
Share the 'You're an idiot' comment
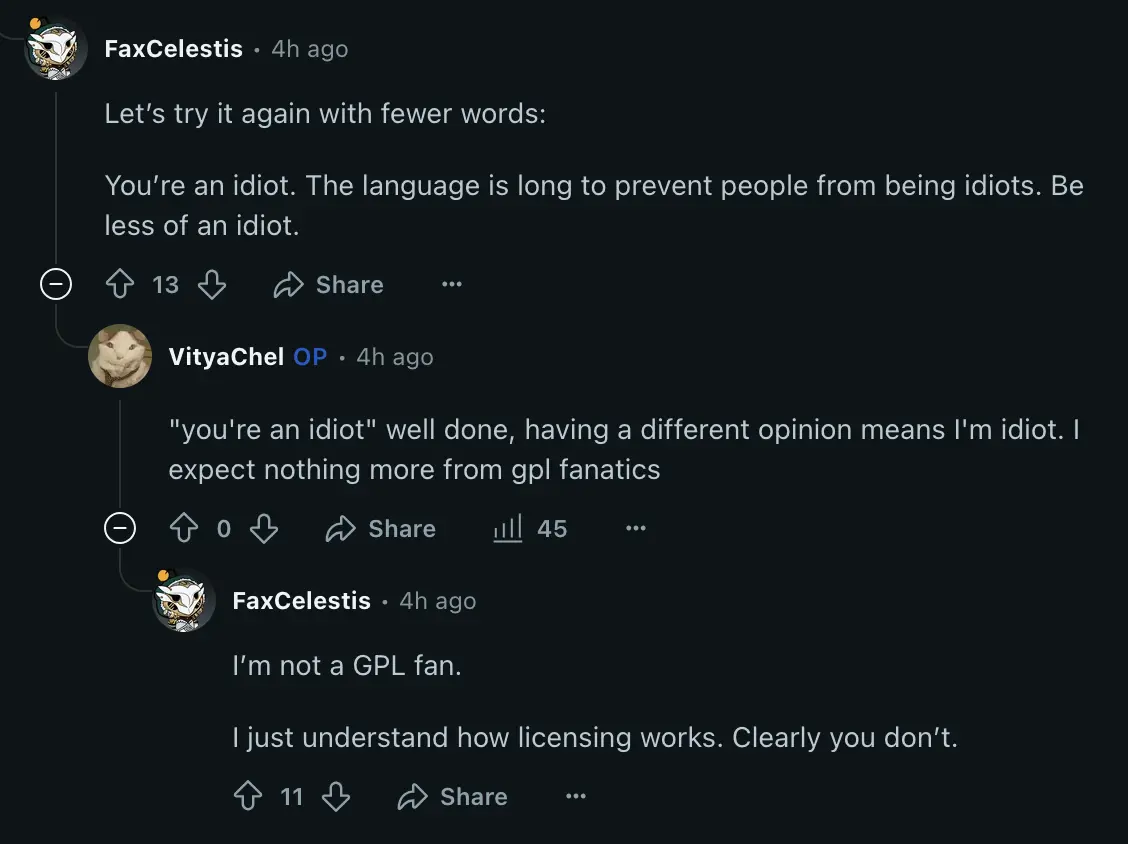pos(329,284)
